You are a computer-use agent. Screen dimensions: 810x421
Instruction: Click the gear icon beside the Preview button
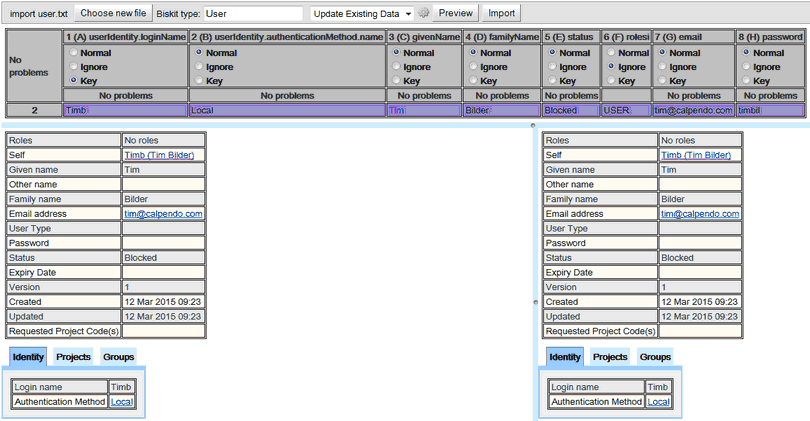point(424,14)
